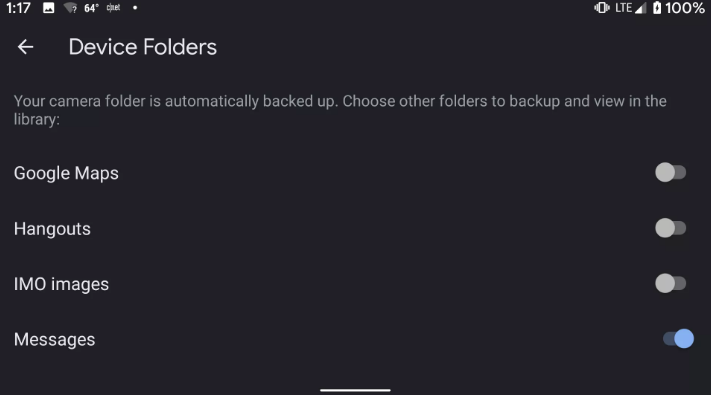Enable IMO images backup toggle
This screenshot has height=395, width=711.
670,283
